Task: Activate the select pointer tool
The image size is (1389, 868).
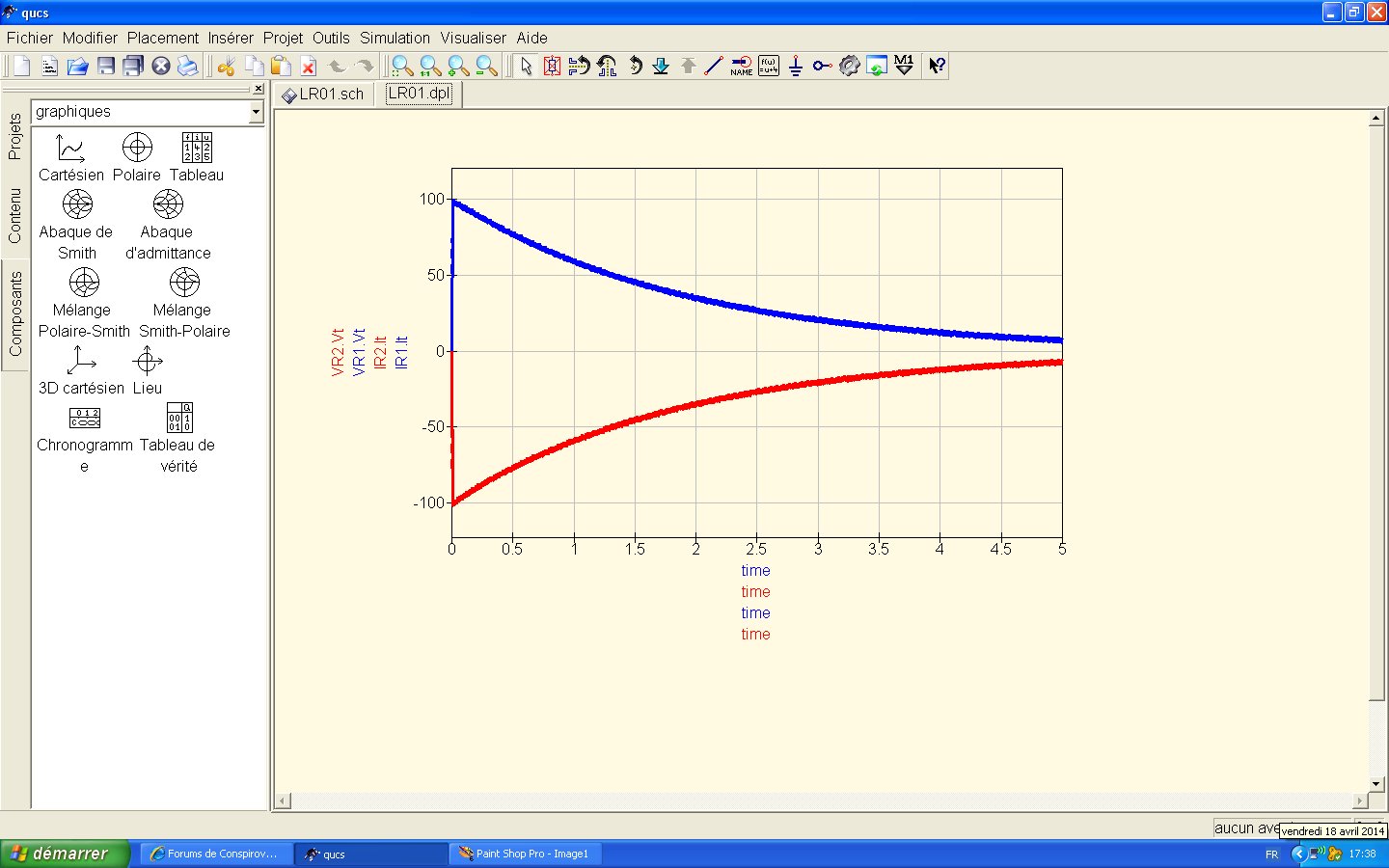Action: tap(526, 66)
